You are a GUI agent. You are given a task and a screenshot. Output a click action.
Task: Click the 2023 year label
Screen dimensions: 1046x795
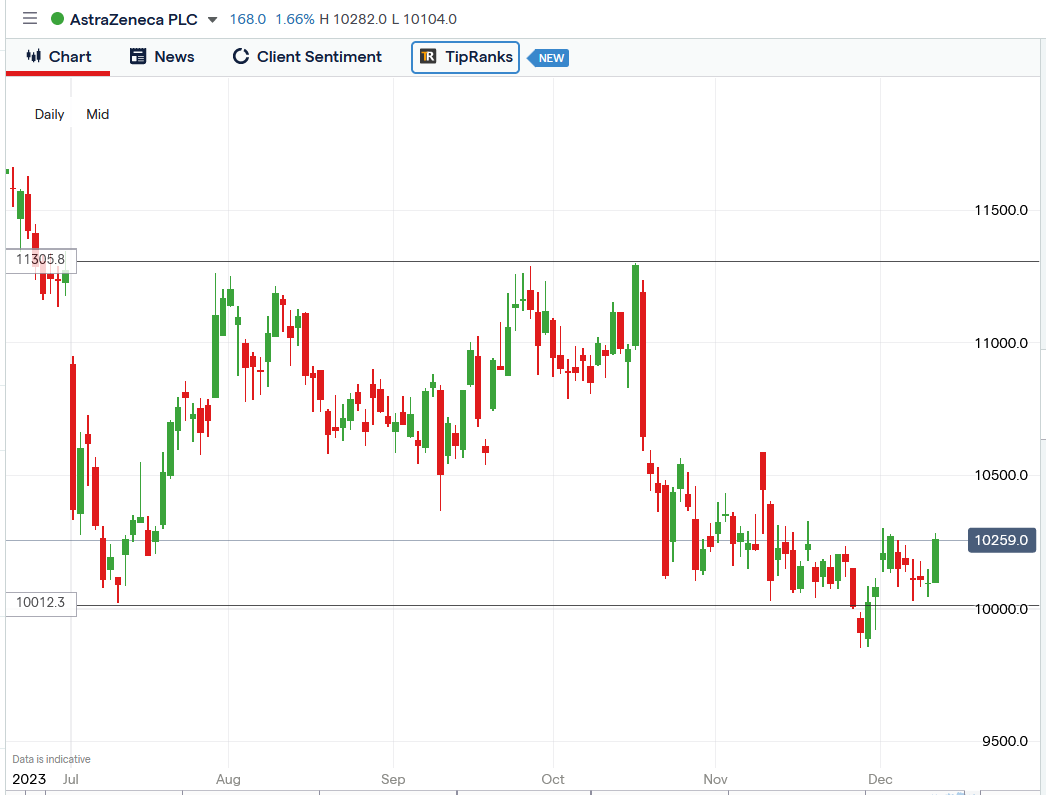[29, 779]
